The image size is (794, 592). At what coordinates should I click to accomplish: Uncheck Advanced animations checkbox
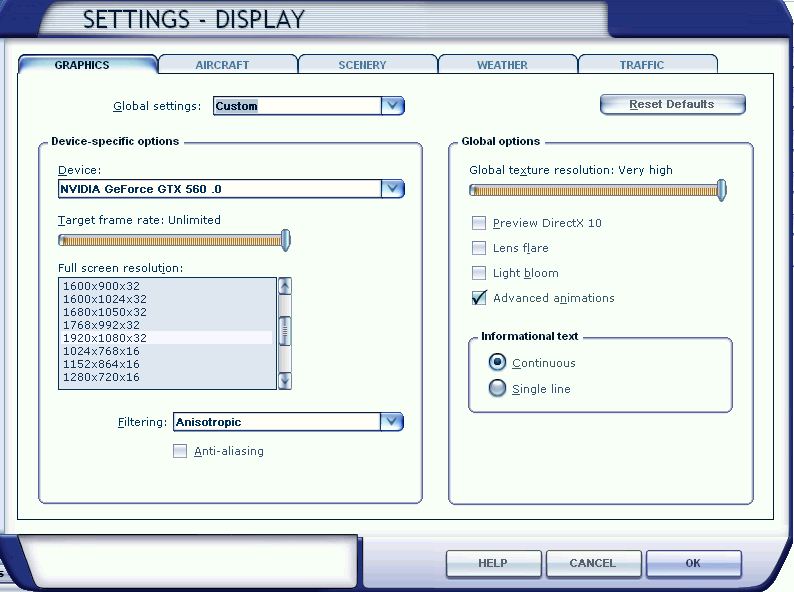(x=479, y=298)
